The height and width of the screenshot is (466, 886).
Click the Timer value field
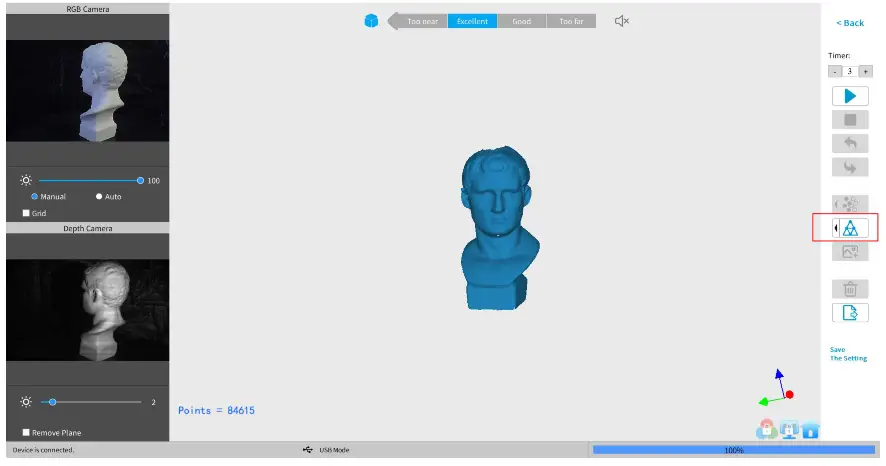[x=850, y=72]
